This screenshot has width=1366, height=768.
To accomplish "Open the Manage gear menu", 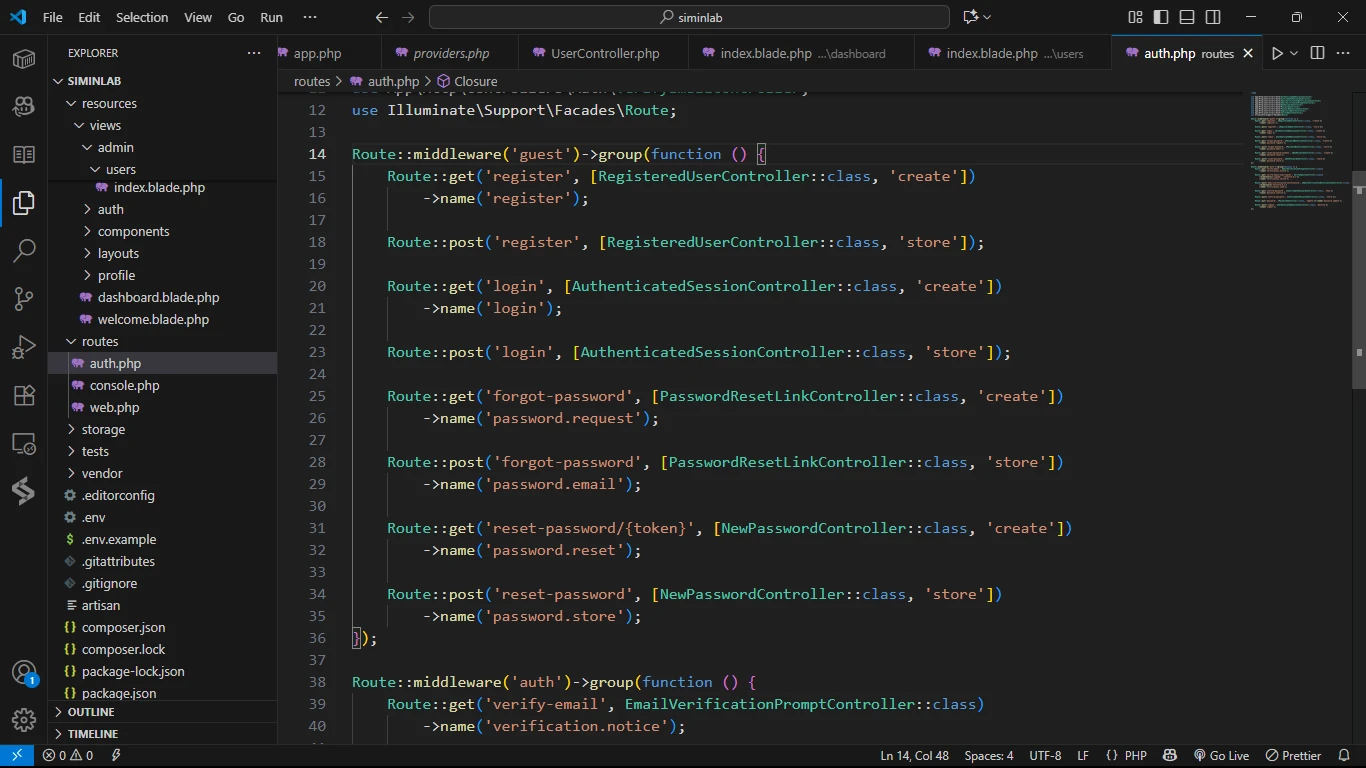I will click(24, 720).
